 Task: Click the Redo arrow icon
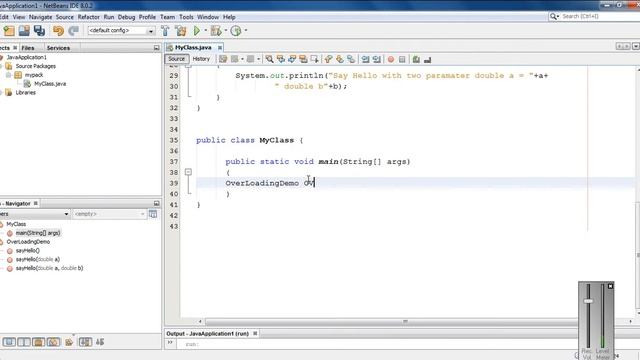(73, 31)
